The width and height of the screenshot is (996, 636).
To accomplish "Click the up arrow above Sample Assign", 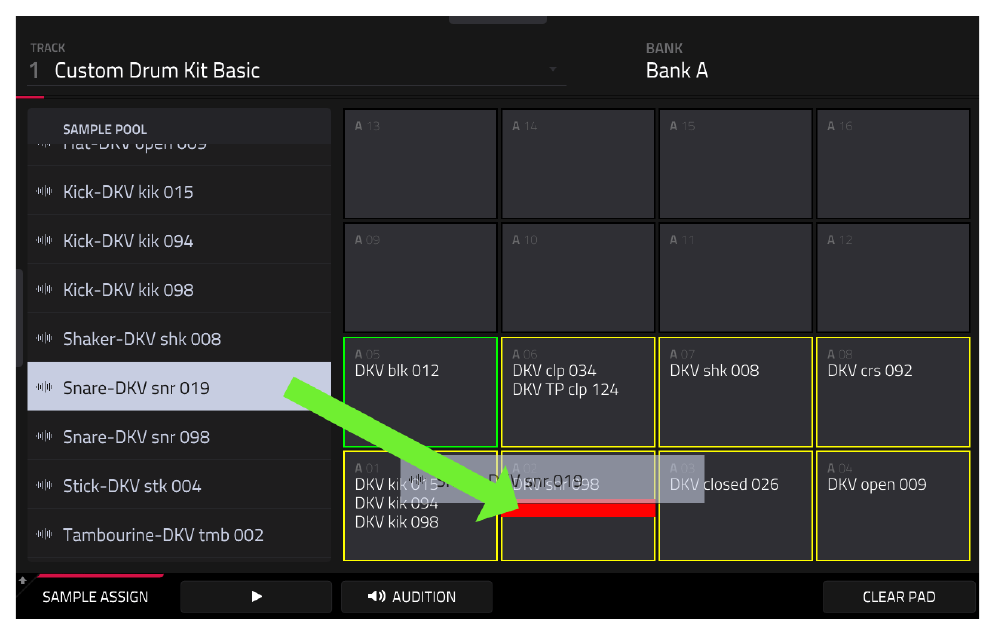I will [23, 580].
